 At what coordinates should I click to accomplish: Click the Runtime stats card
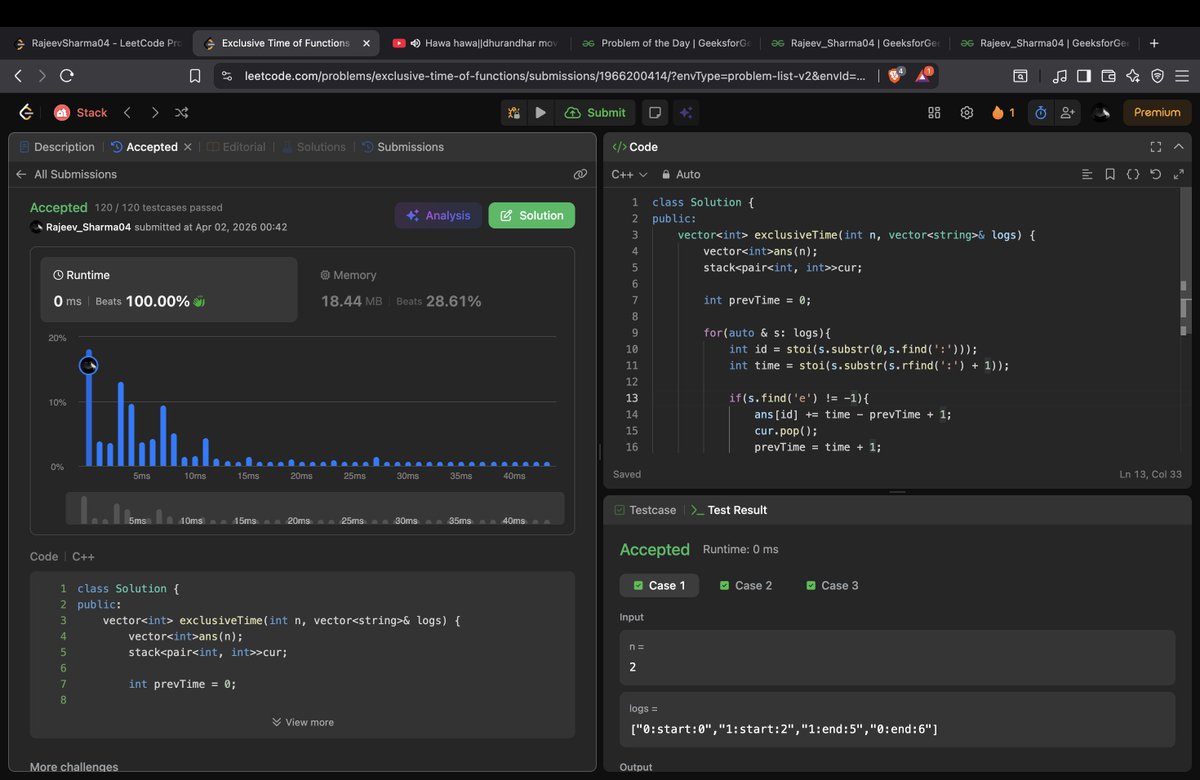click(x=169, y=289)
